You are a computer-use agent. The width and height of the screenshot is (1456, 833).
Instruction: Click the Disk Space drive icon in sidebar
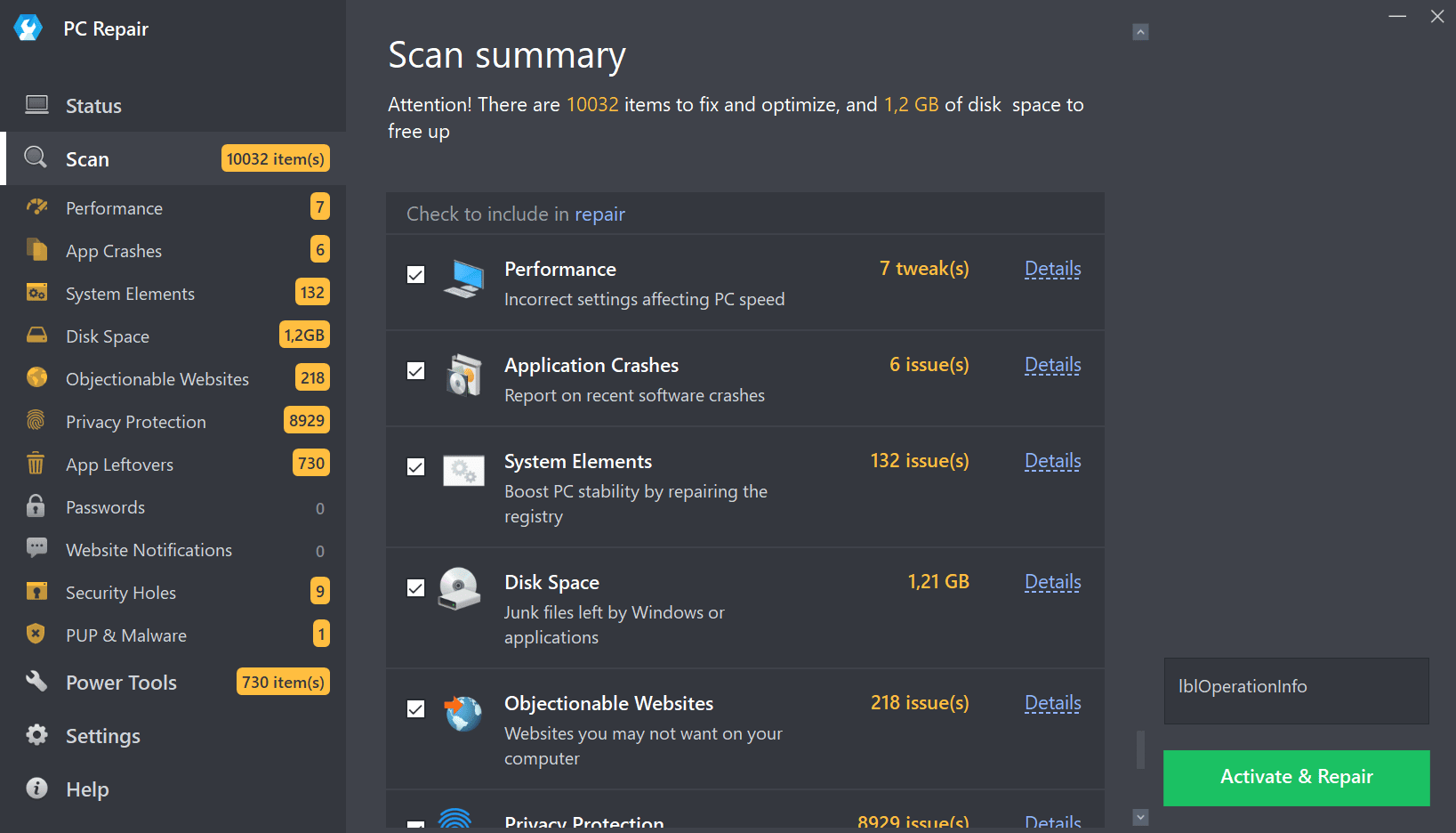click(36, 336)
